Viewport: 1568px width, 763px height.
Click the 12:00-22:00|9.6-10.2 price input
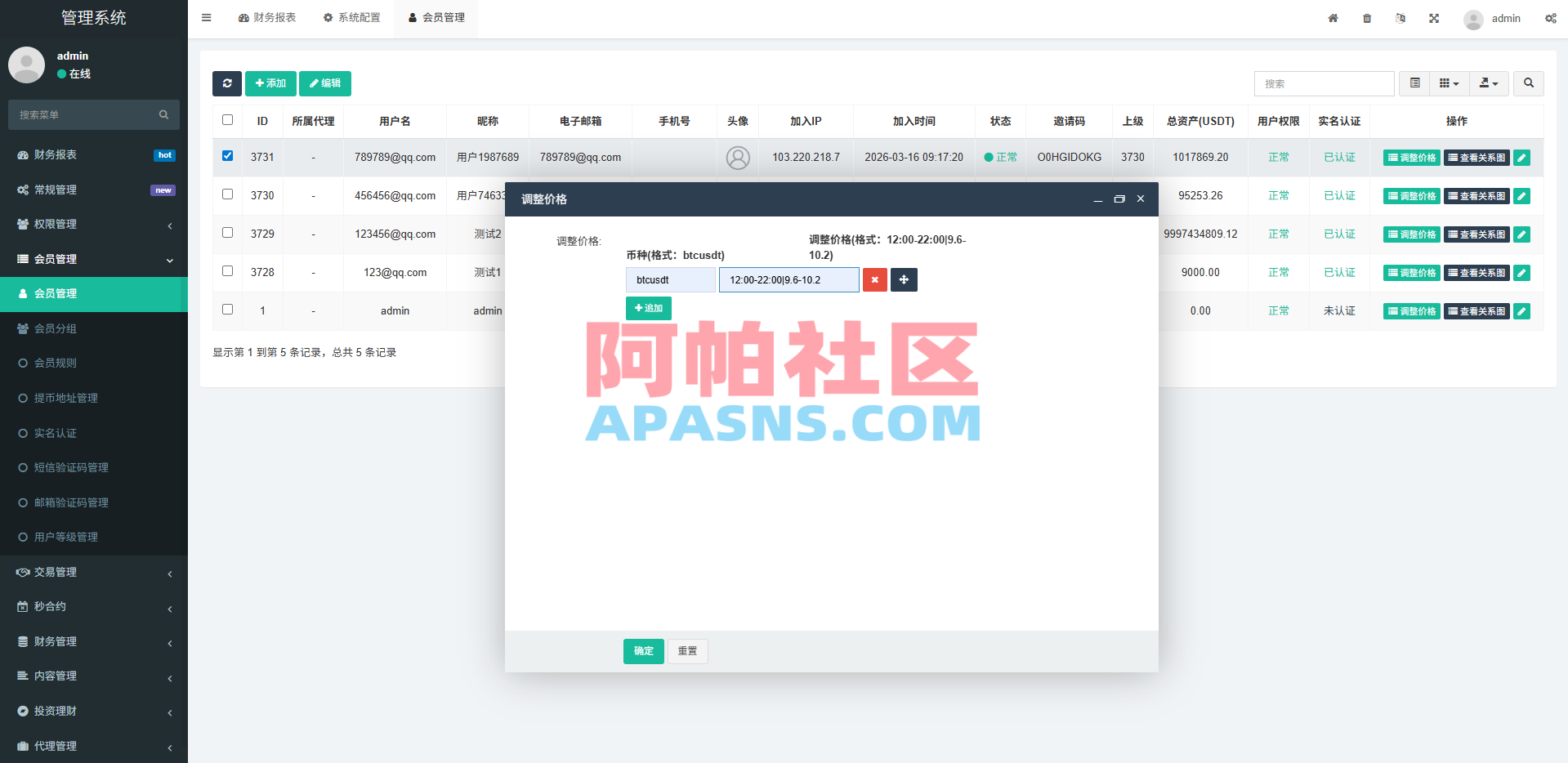pos(789,280)
